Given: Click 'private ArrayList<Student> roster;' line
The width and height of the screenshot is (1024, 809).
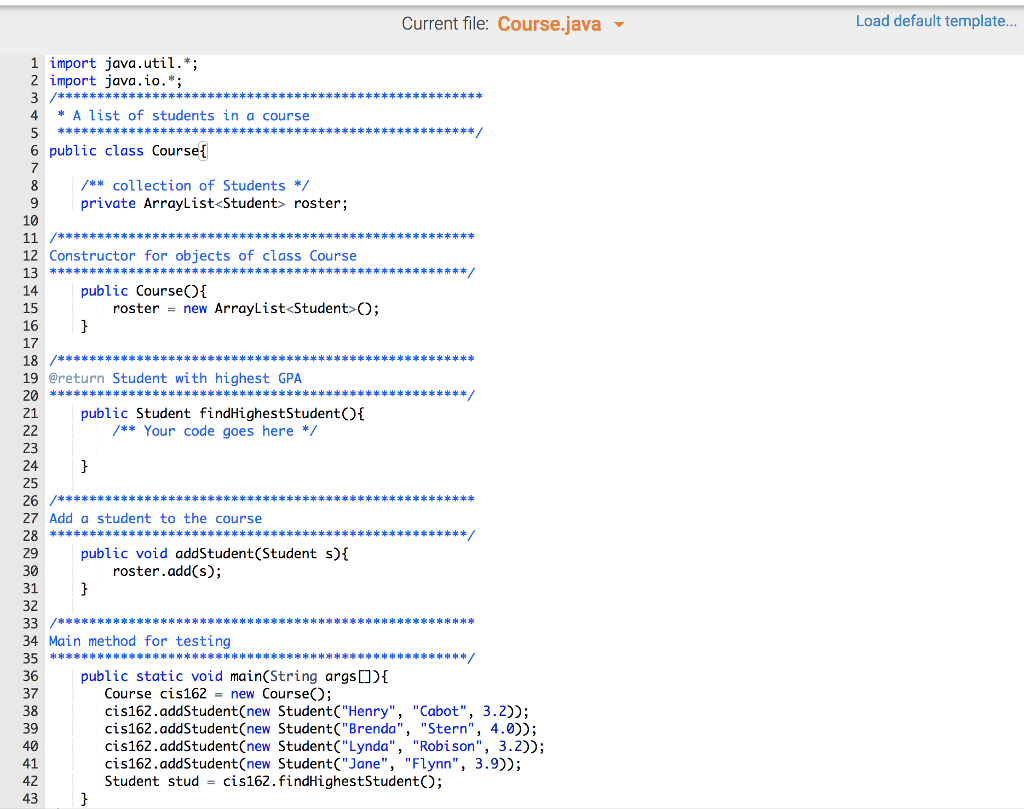Looking at the screenshot, I should click(x=214, y=203).
